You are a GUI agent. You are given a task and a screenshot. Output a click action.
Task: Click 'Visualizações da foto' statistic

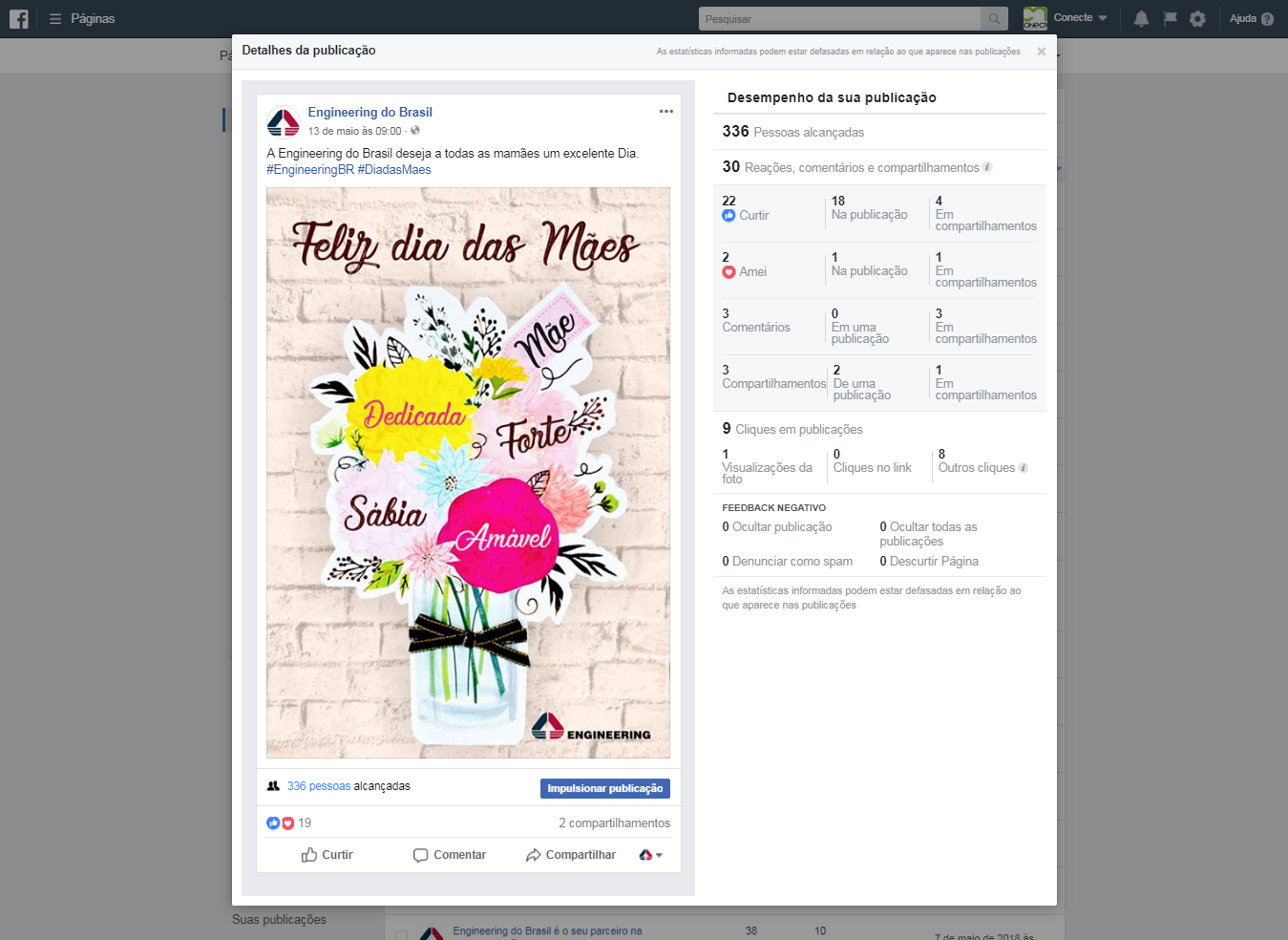click(768, 467)
